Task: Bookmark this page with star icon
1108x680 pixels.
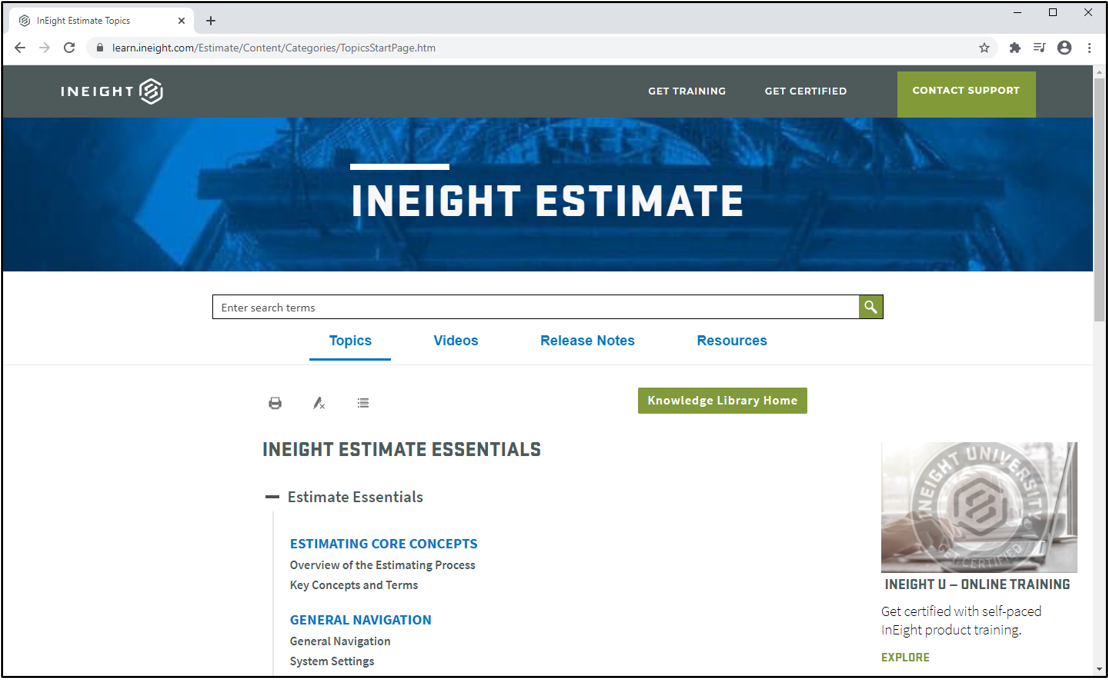Action: 984,47
